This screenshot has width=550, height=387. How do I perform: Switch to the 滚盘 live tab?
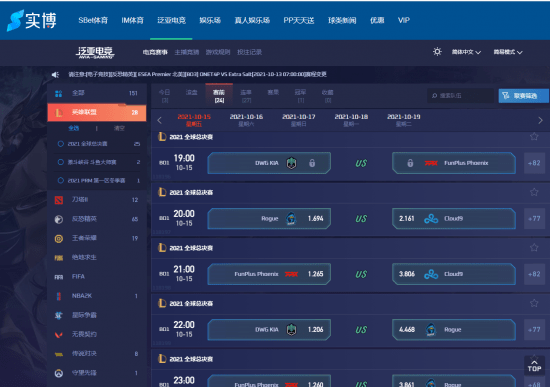click(x=192, y=93)
